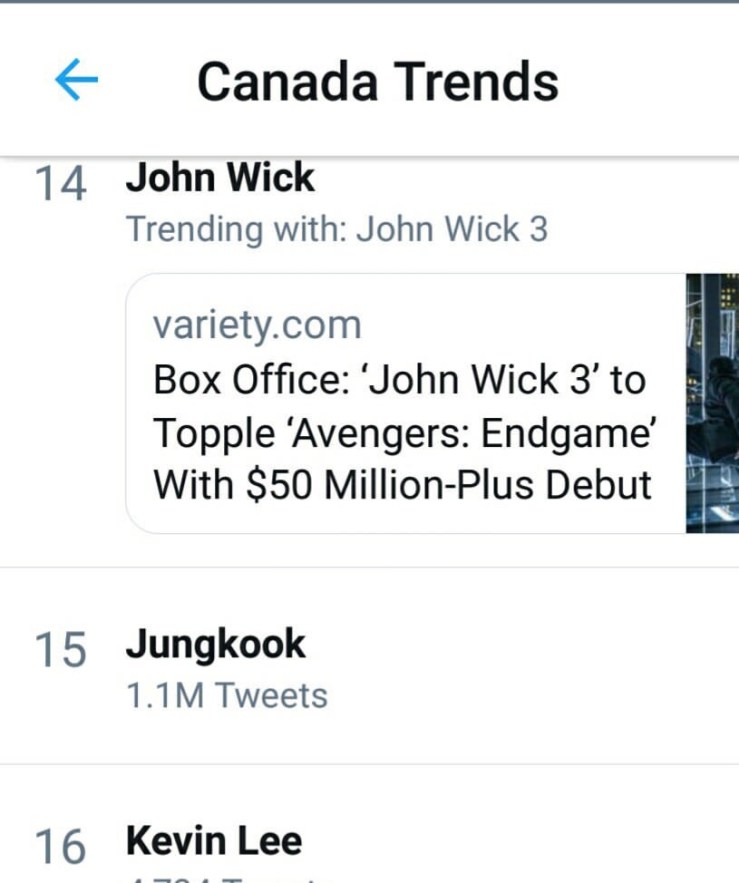Screen dimensions: 739x883
Task: Open the Variety article thumbnail image
Action: pyautogui.click(x=712, y=403)
